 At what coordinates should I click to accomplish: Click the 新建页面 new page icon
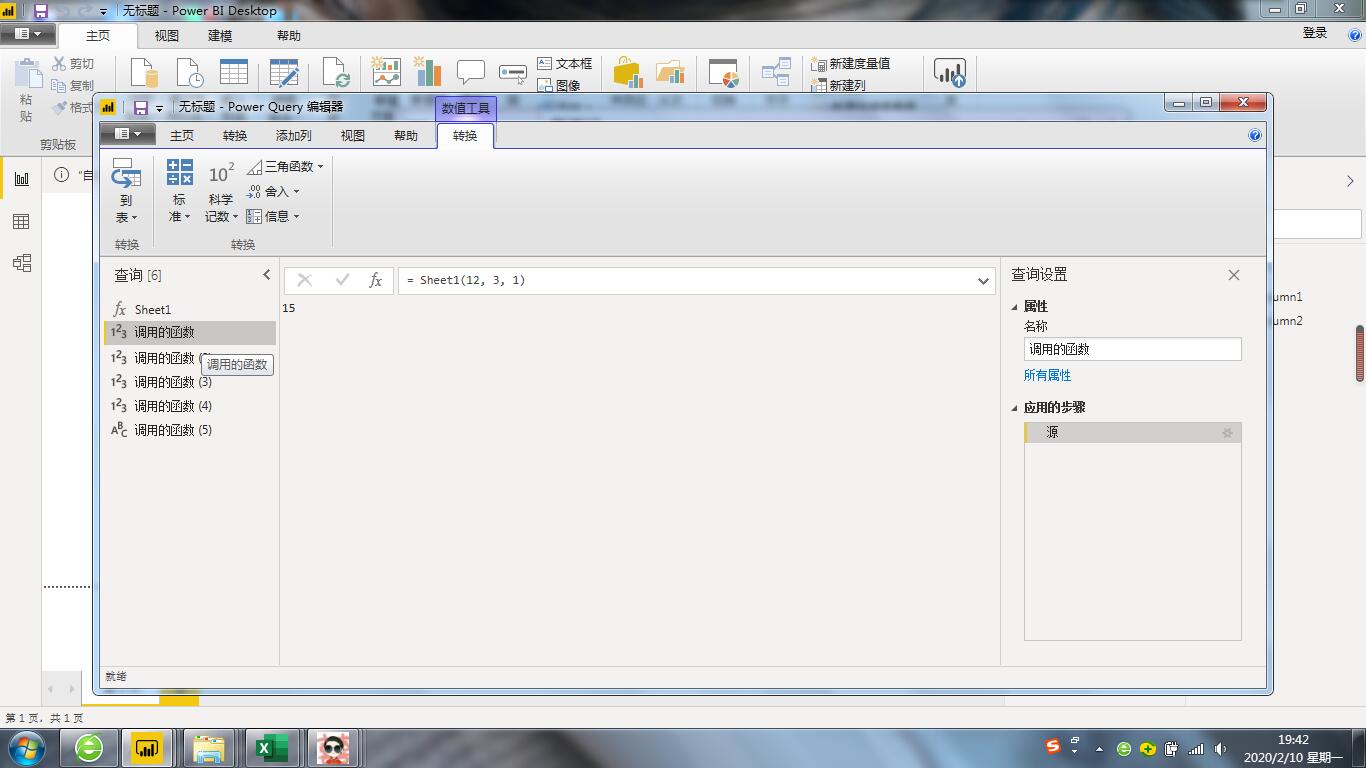(x=386, y=72)
